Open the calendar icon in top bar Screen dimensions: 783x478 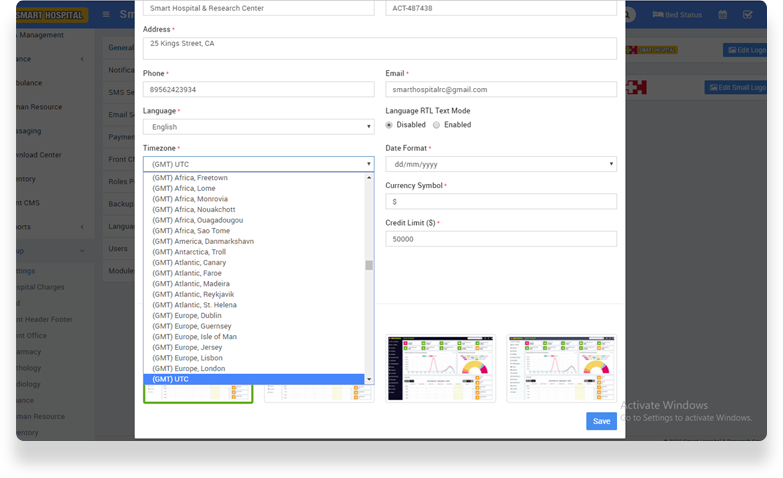point(722,15)
